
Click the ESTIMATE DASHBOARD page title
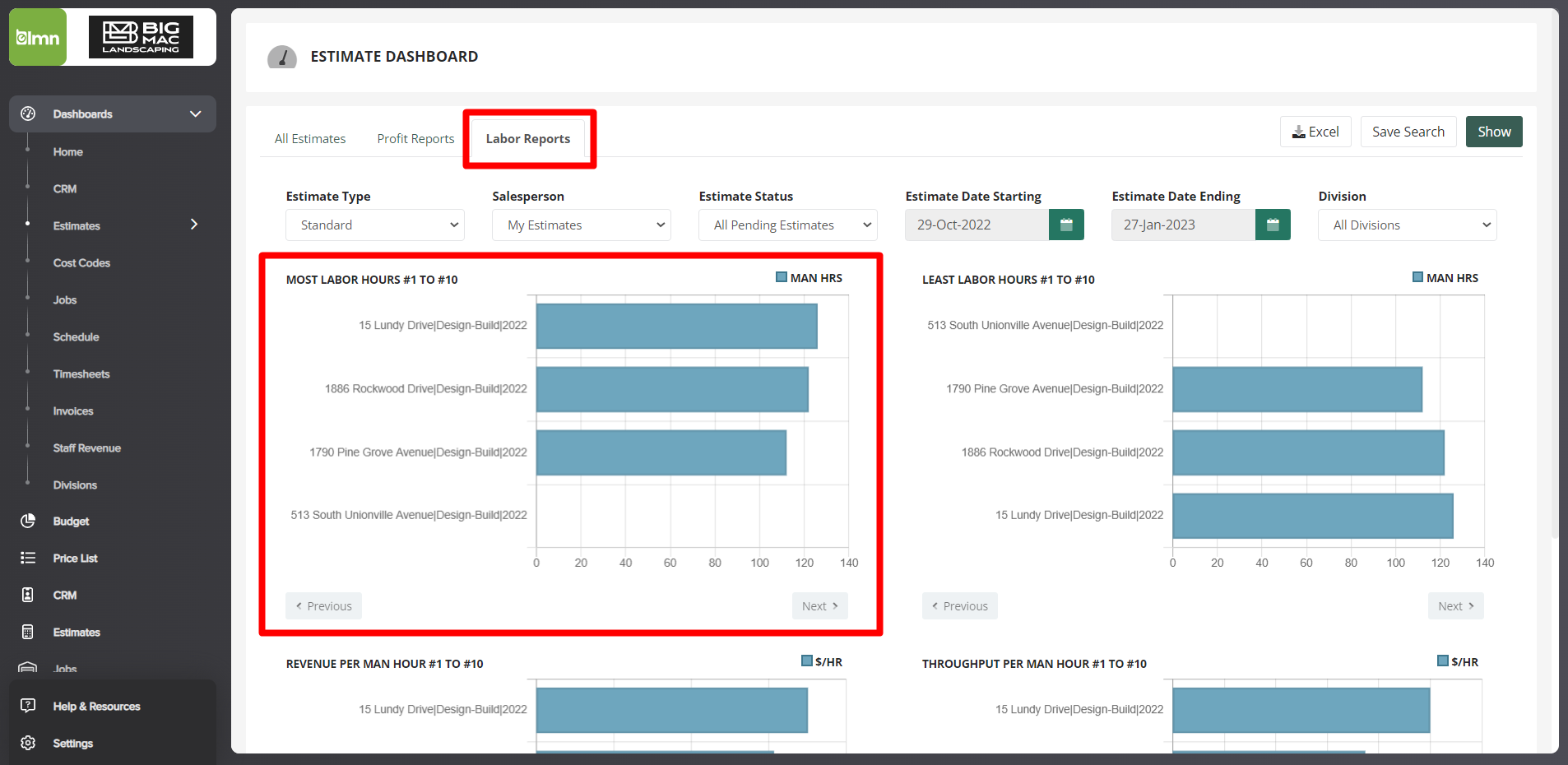tap(394, 57)
